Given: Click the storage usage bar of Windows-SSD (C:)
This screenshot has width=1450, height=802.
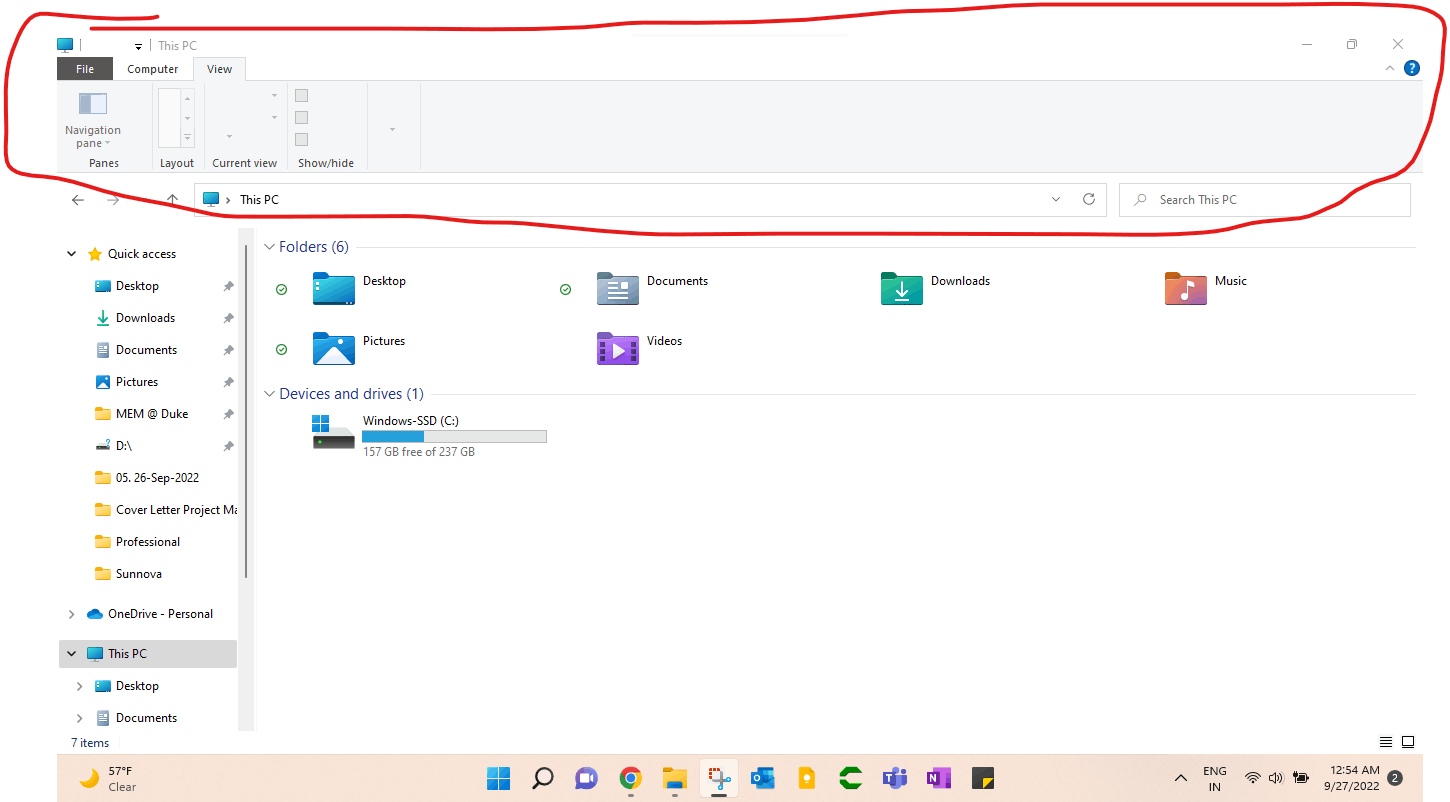Looking at the screenshot, I should pos(453,436).
